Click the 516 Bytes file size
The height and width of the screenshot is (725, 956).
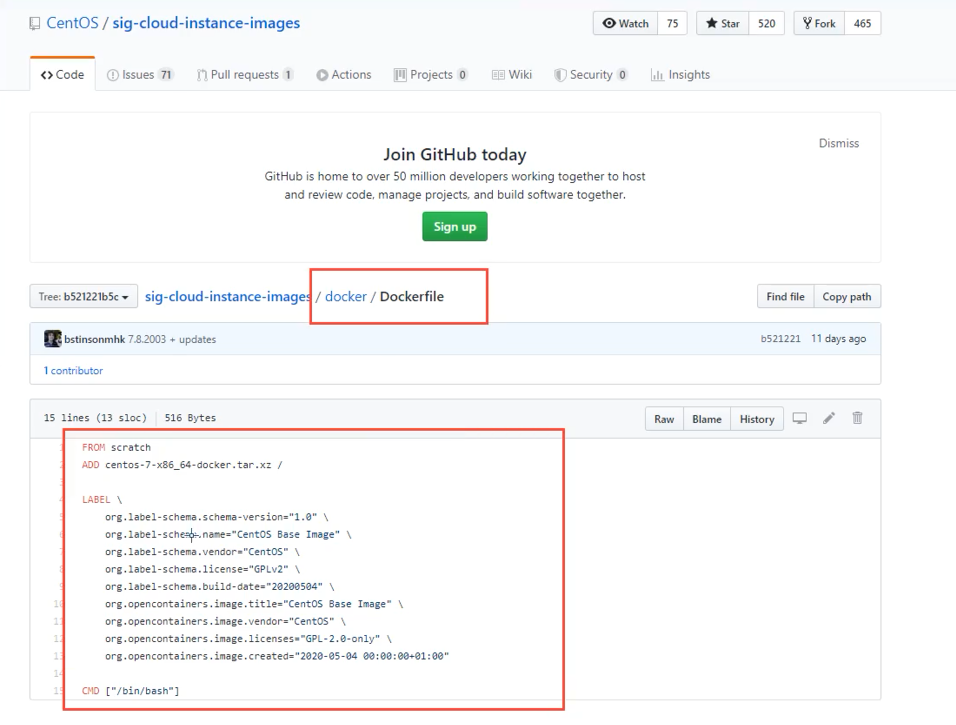tap(190, 418)
